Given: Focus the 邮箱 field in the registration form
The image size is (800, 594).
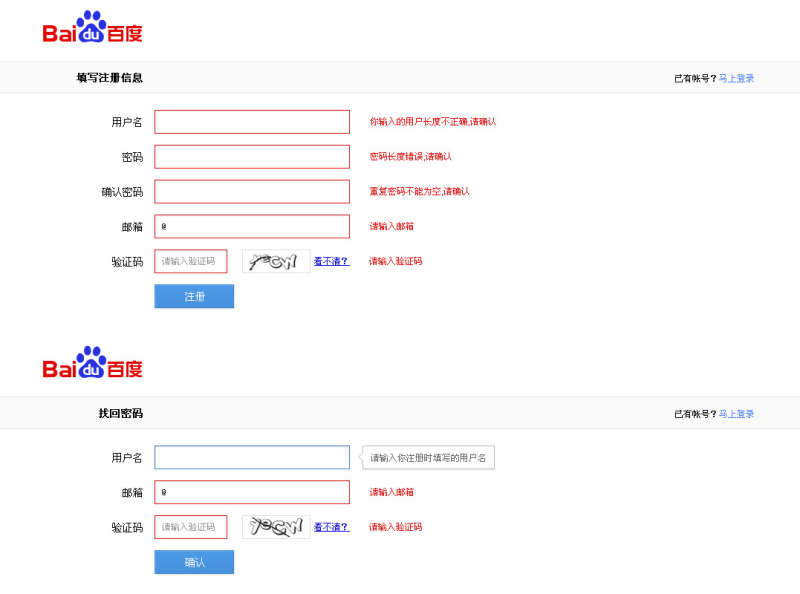Looking at the screenshot, I should pos(252,227).
